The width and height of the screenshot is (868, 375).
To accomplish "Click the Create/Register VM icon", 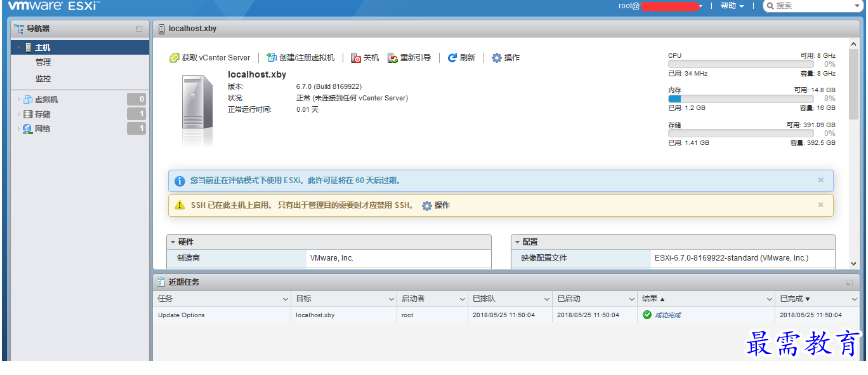I will 271,58.
